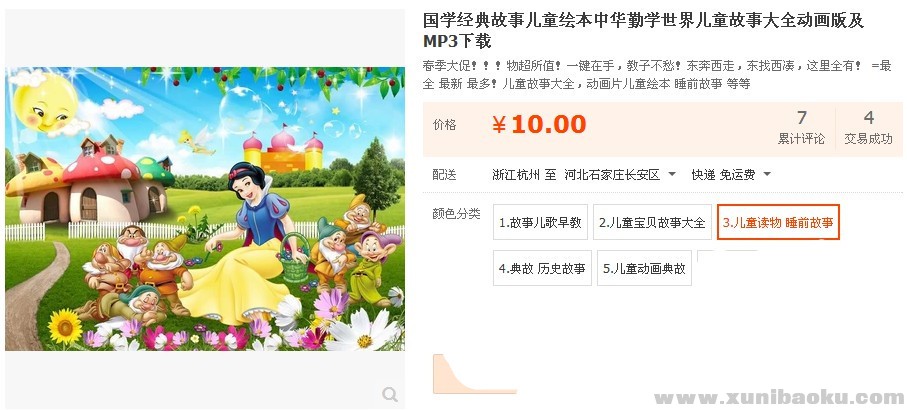The width and height of the screenshot is (907, 410).
Task: Click the ¥10.00 price
Action: 539,124
